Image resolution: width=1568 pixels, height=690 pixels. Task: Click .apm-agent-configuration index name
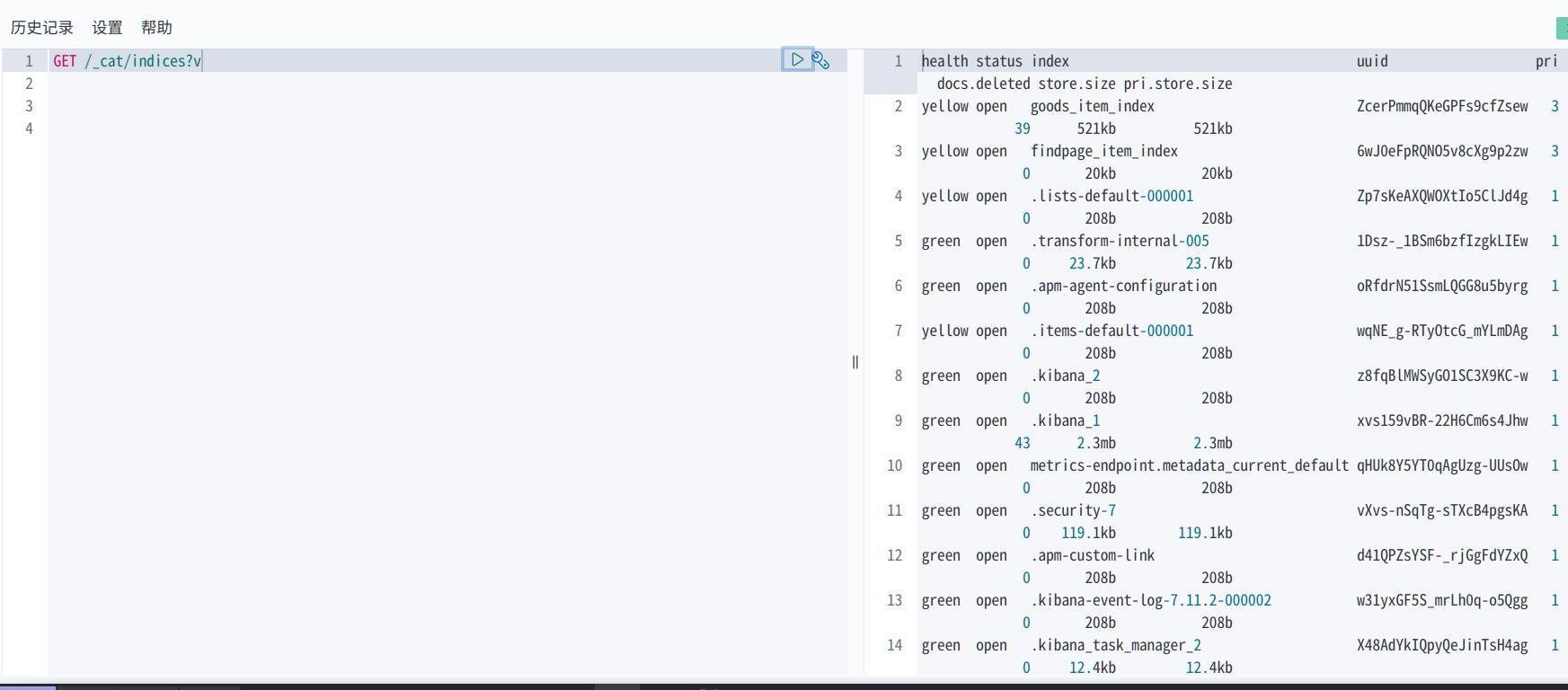click(1124, 286)
